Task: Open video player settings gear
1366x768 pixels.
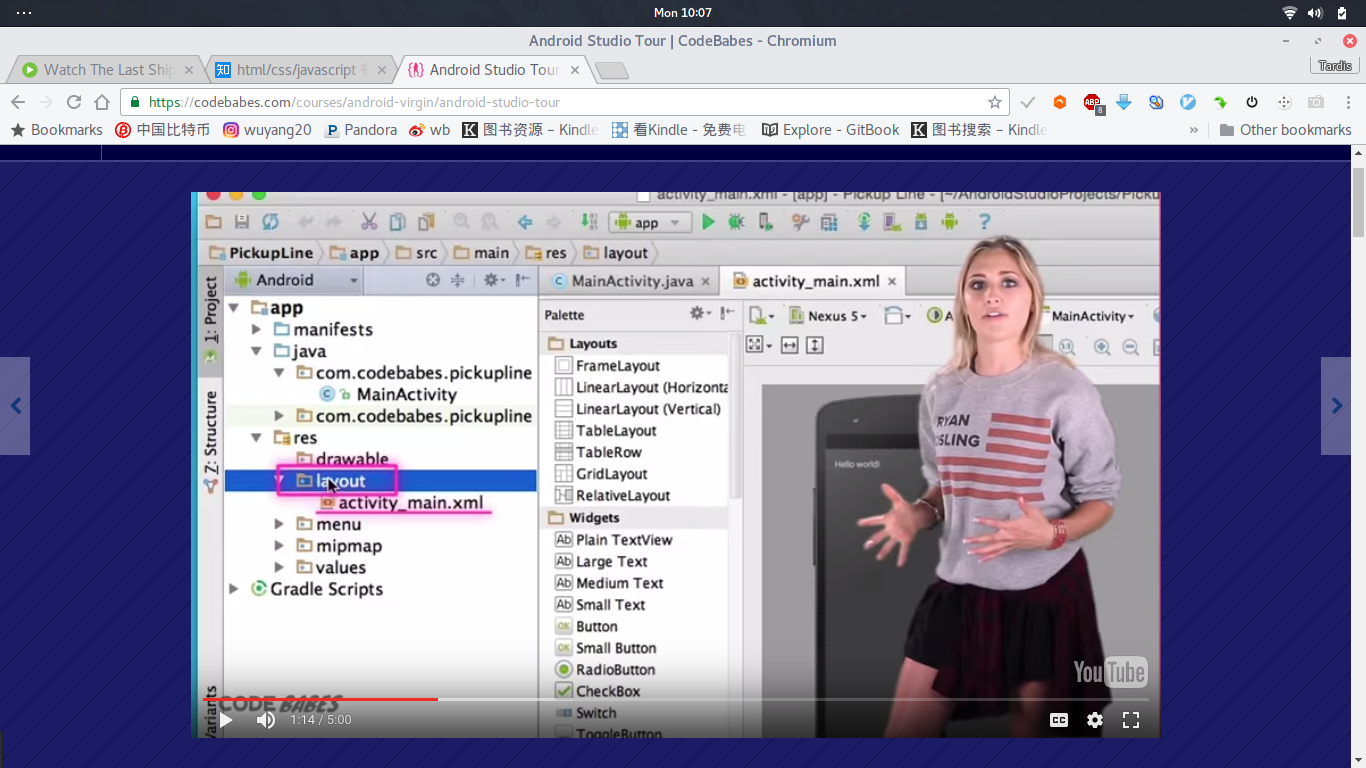Action: 1095,720
